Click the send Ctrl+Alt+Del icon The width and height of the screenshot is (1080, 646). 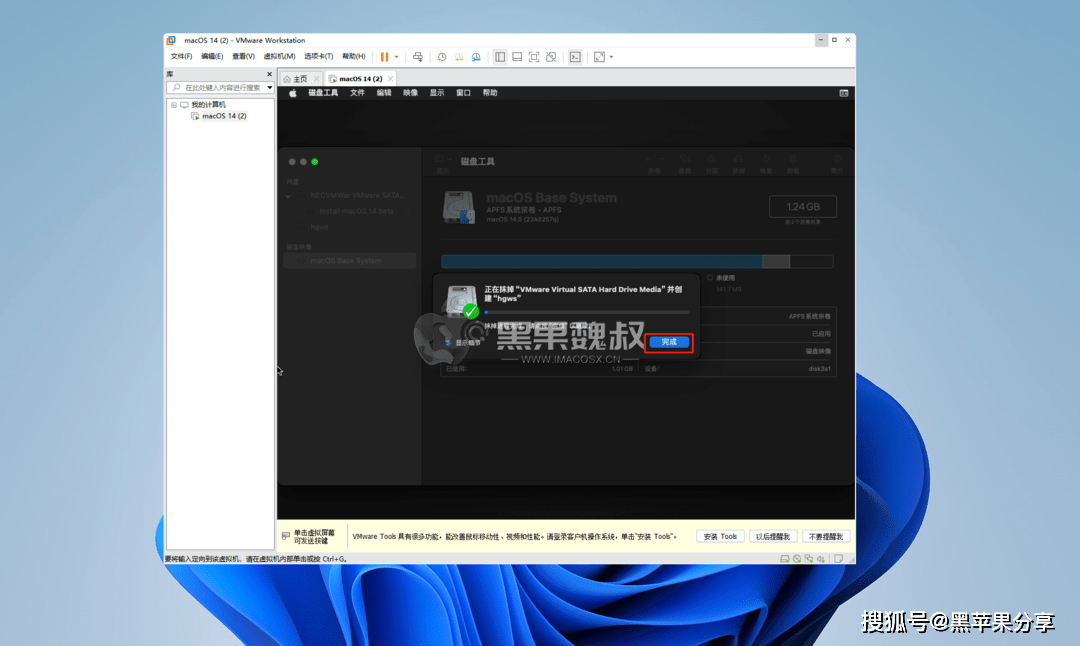click(x=417, y=56)
